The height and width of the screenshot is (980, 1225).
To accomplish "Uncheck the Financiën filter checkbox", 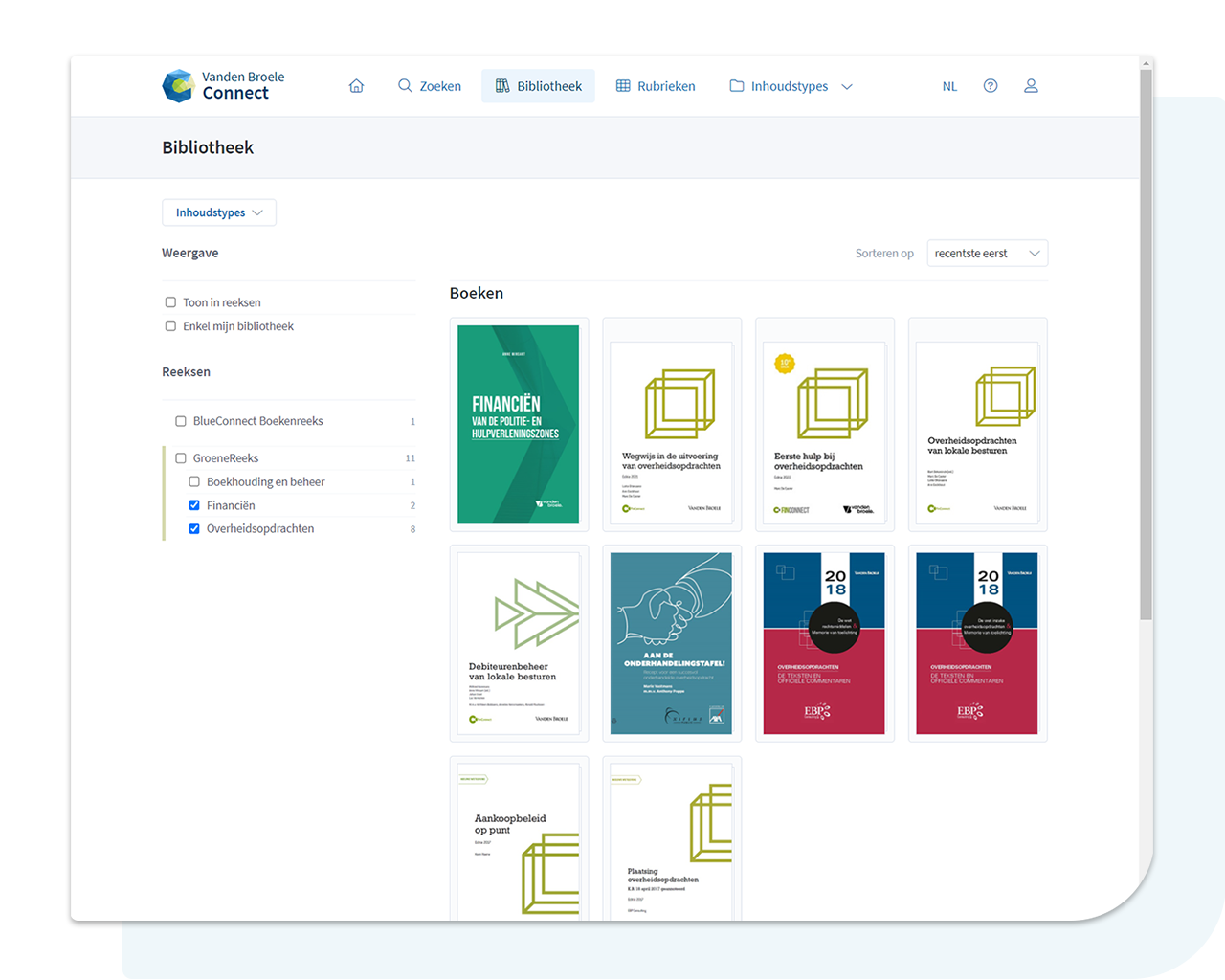I will click(194, 505).
